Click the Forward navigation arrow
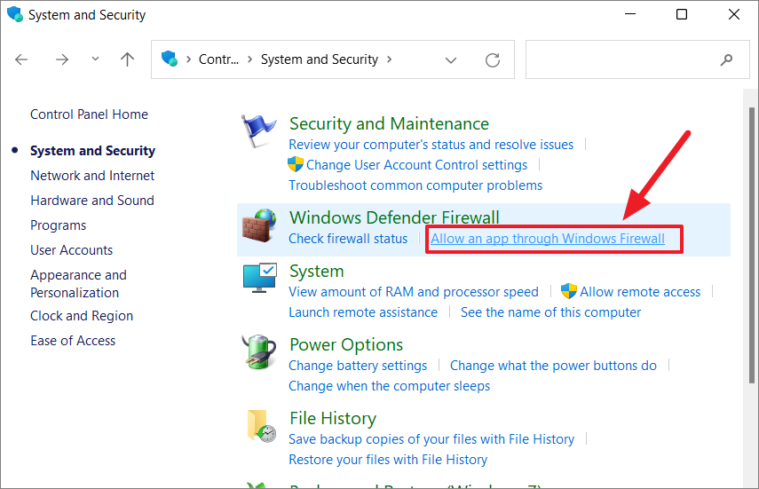This screenshot has height=489, width=759. point(62,60)
